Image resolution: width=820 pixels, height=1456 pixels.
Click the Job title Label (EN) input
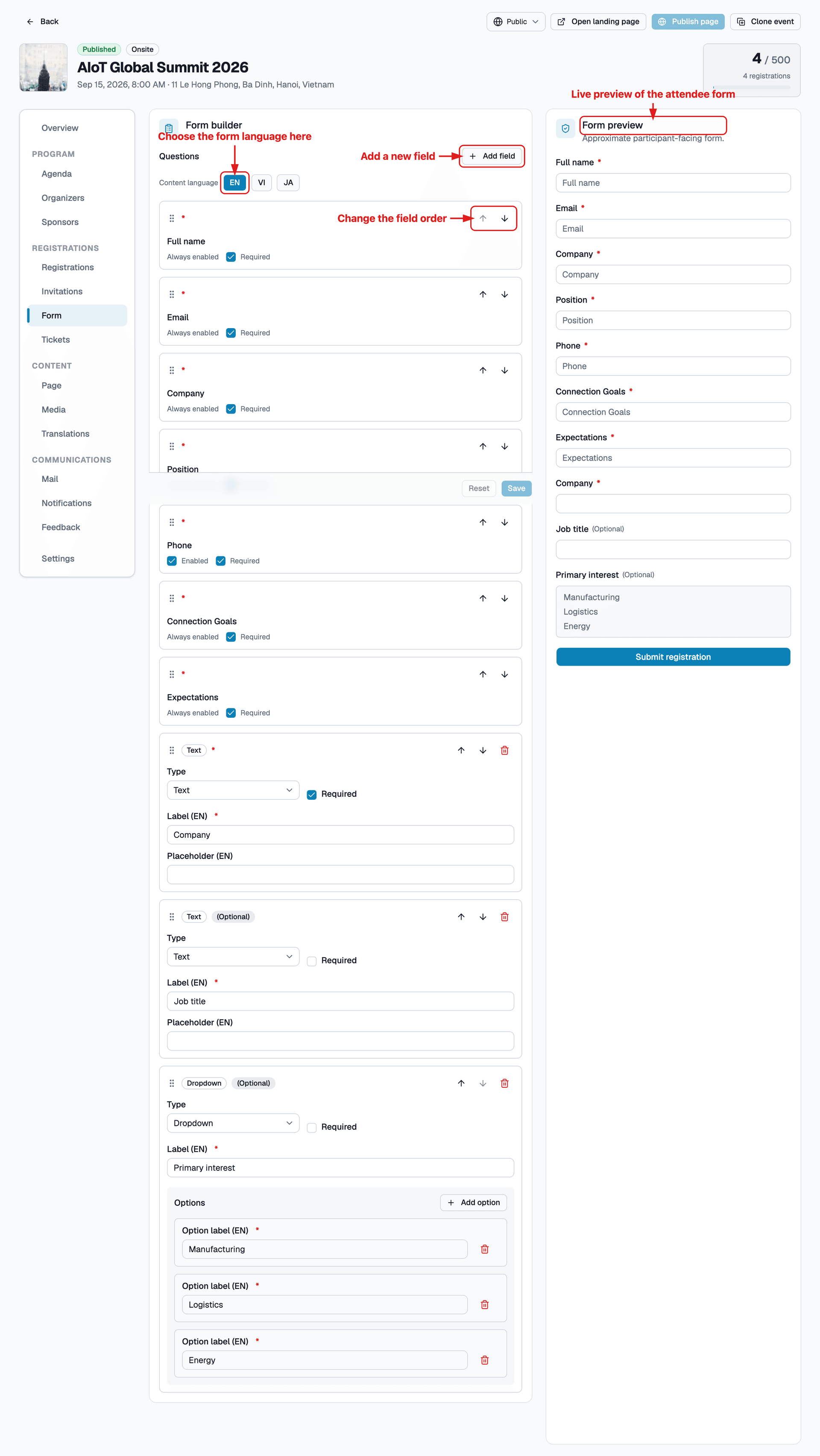point(340,1001)
